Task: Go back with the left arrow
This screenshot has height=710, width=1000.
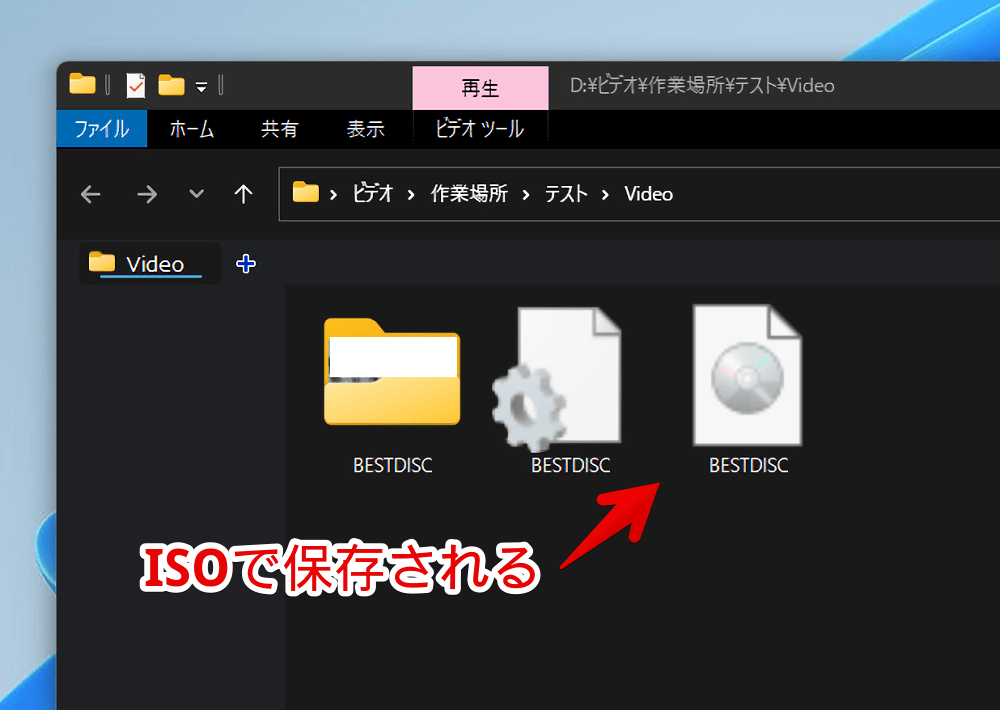Action: (x=91, y=194)
